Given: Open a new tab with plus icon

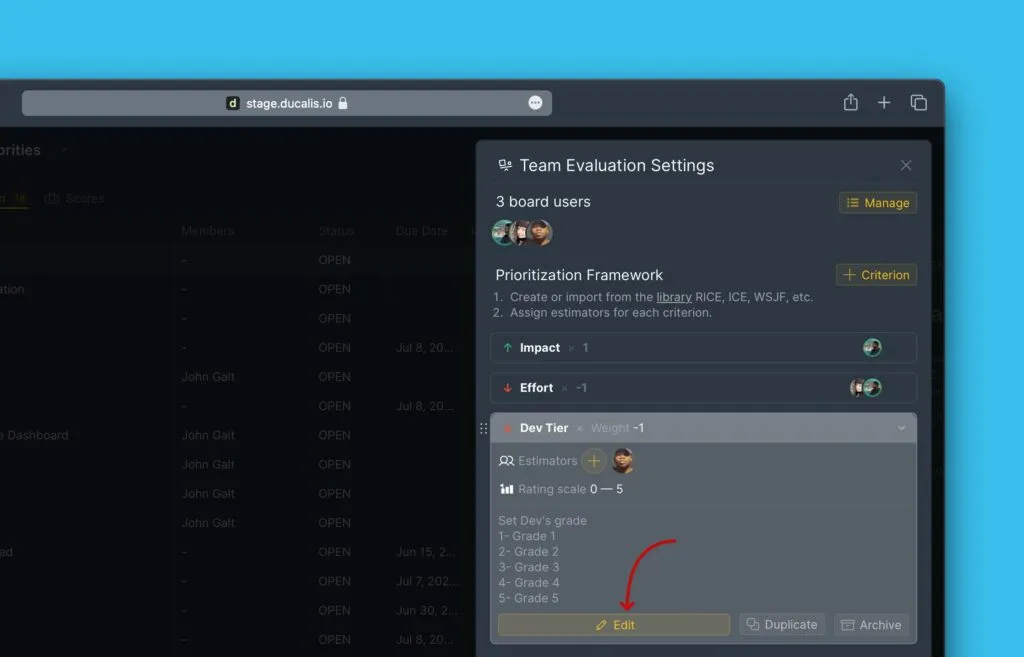Looking at the screenshot, I should [x=884, y=102].
